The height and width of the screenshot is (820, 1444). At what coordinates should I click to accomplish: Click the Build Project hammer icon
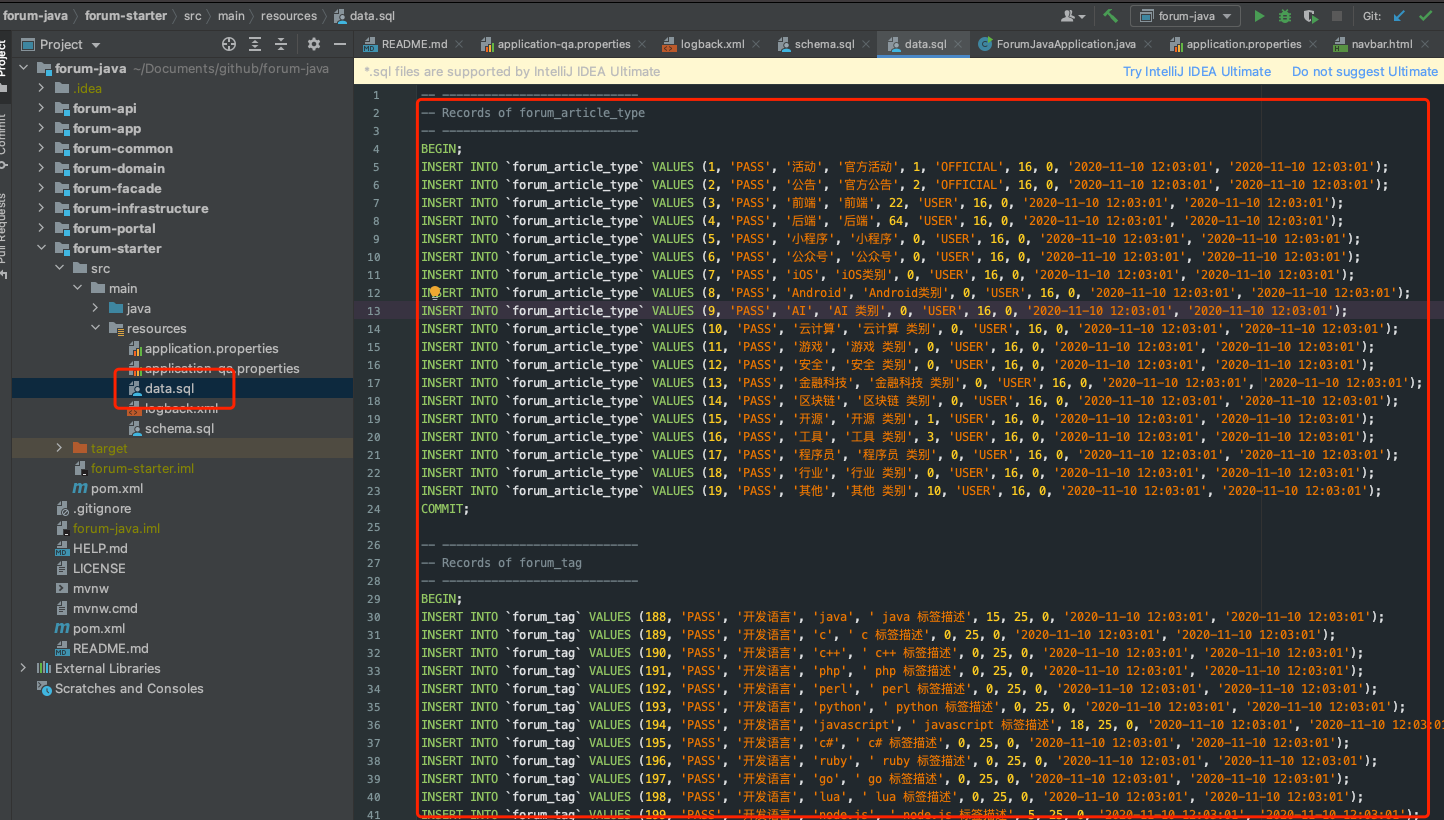1111,16
